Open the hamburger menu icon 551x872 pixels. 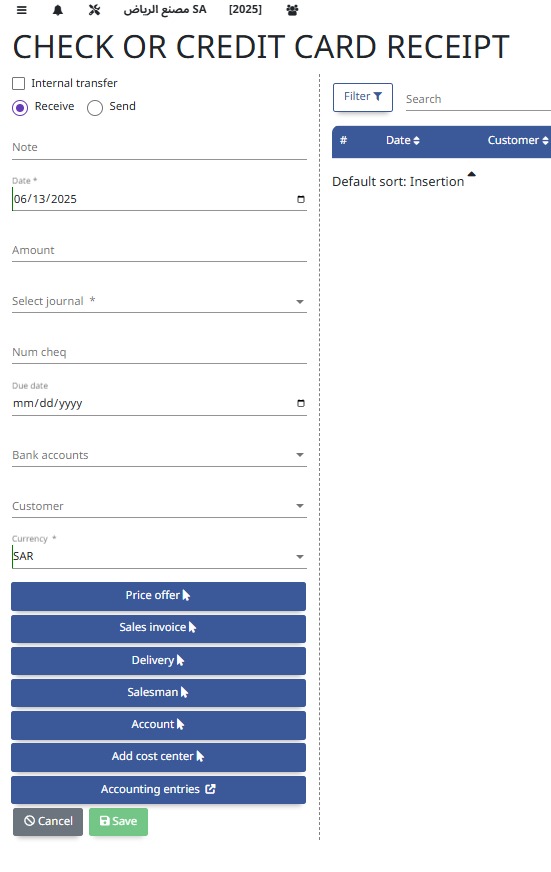22,10
